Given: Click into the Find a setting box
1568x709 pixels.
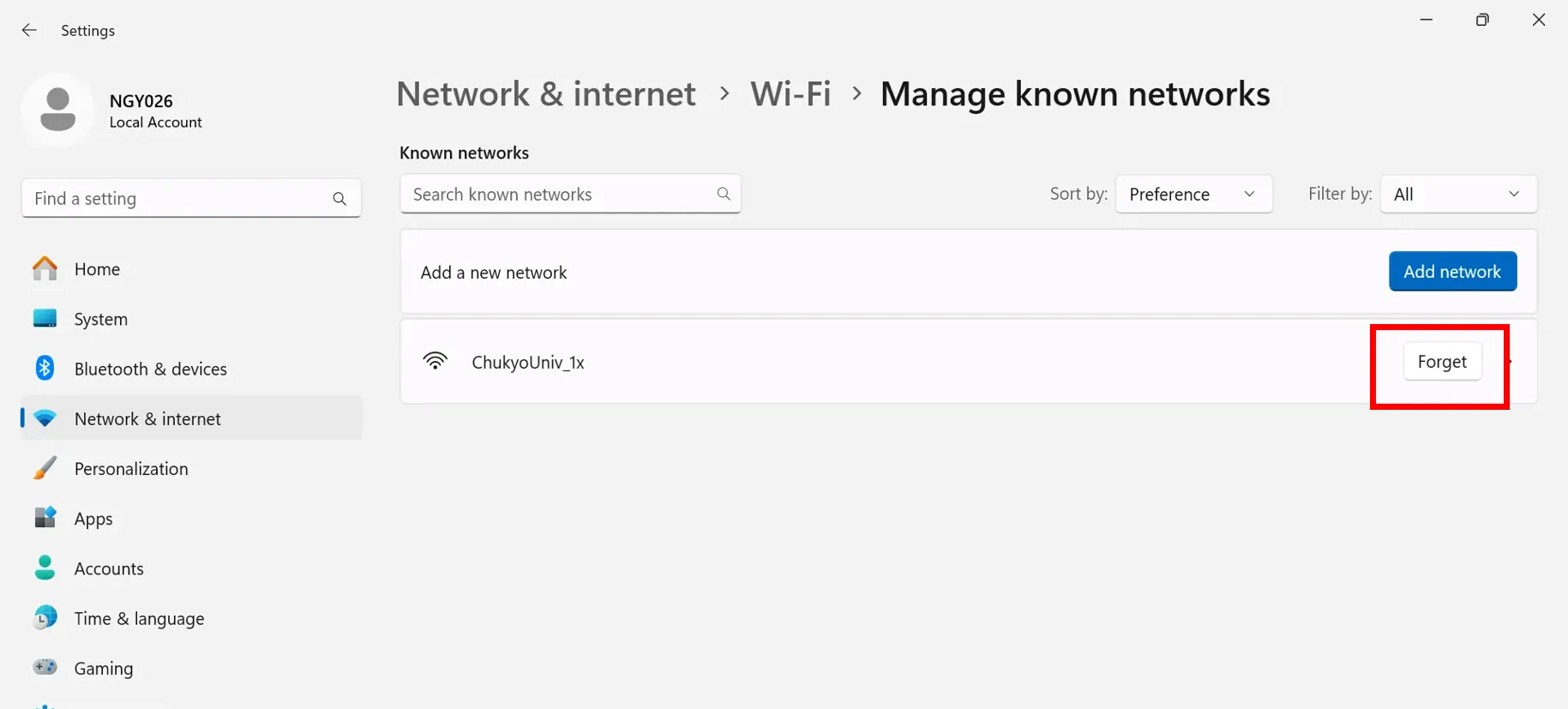Looking at the screenshot, I should click(x=176, y=199).
